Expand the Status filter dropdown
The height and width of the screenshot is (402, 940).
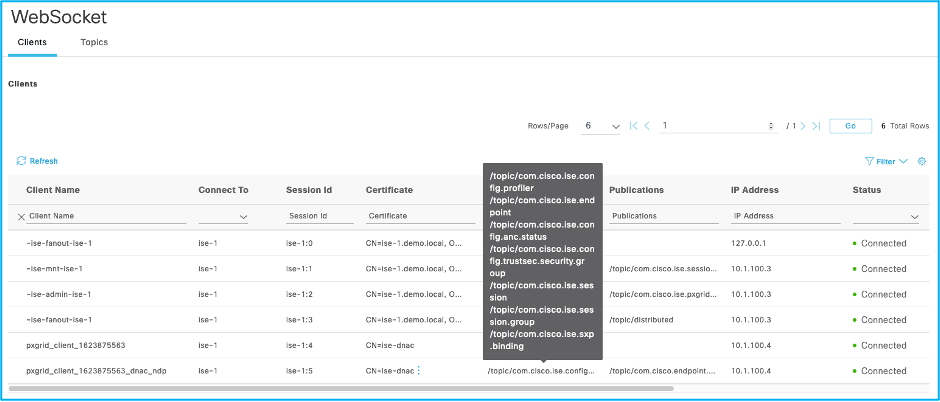pos(885,216)
